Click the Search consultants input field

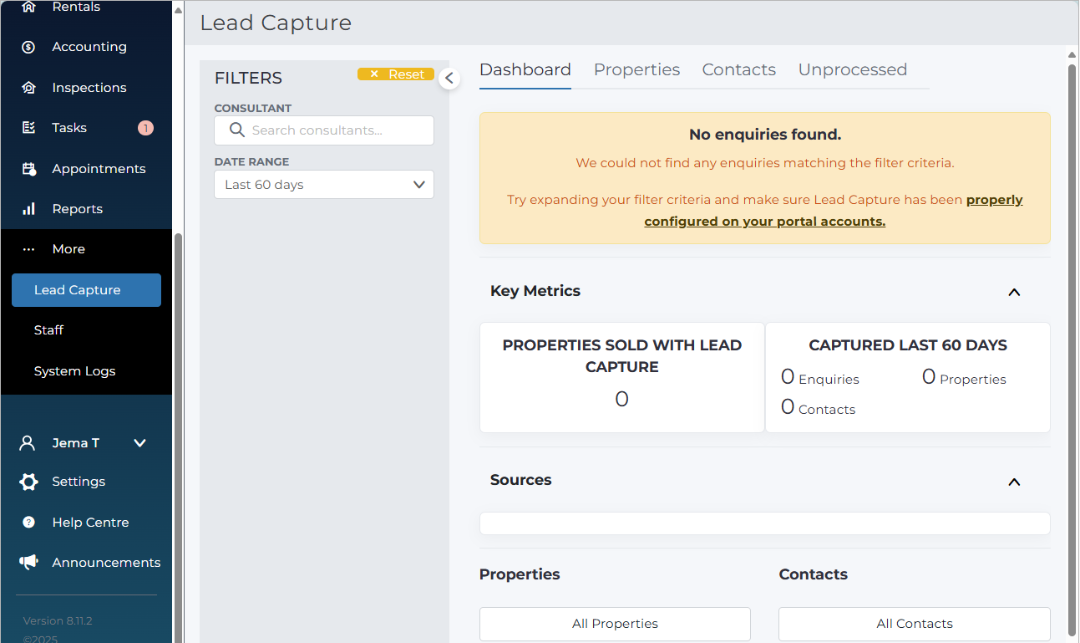click(x=324, y=130)
